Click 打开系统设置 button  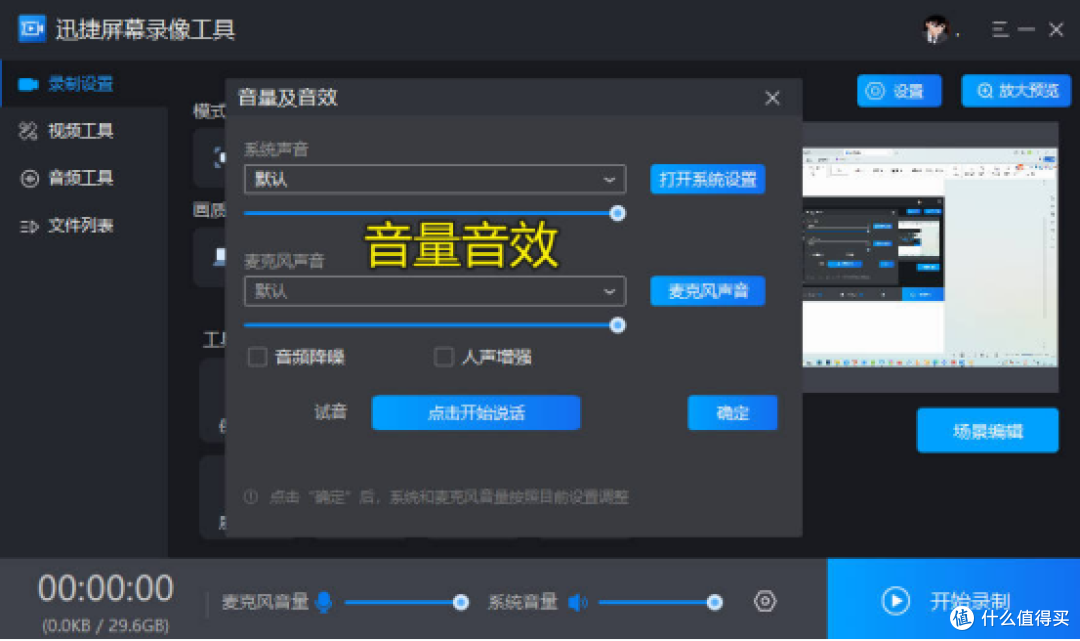(707, 180)
